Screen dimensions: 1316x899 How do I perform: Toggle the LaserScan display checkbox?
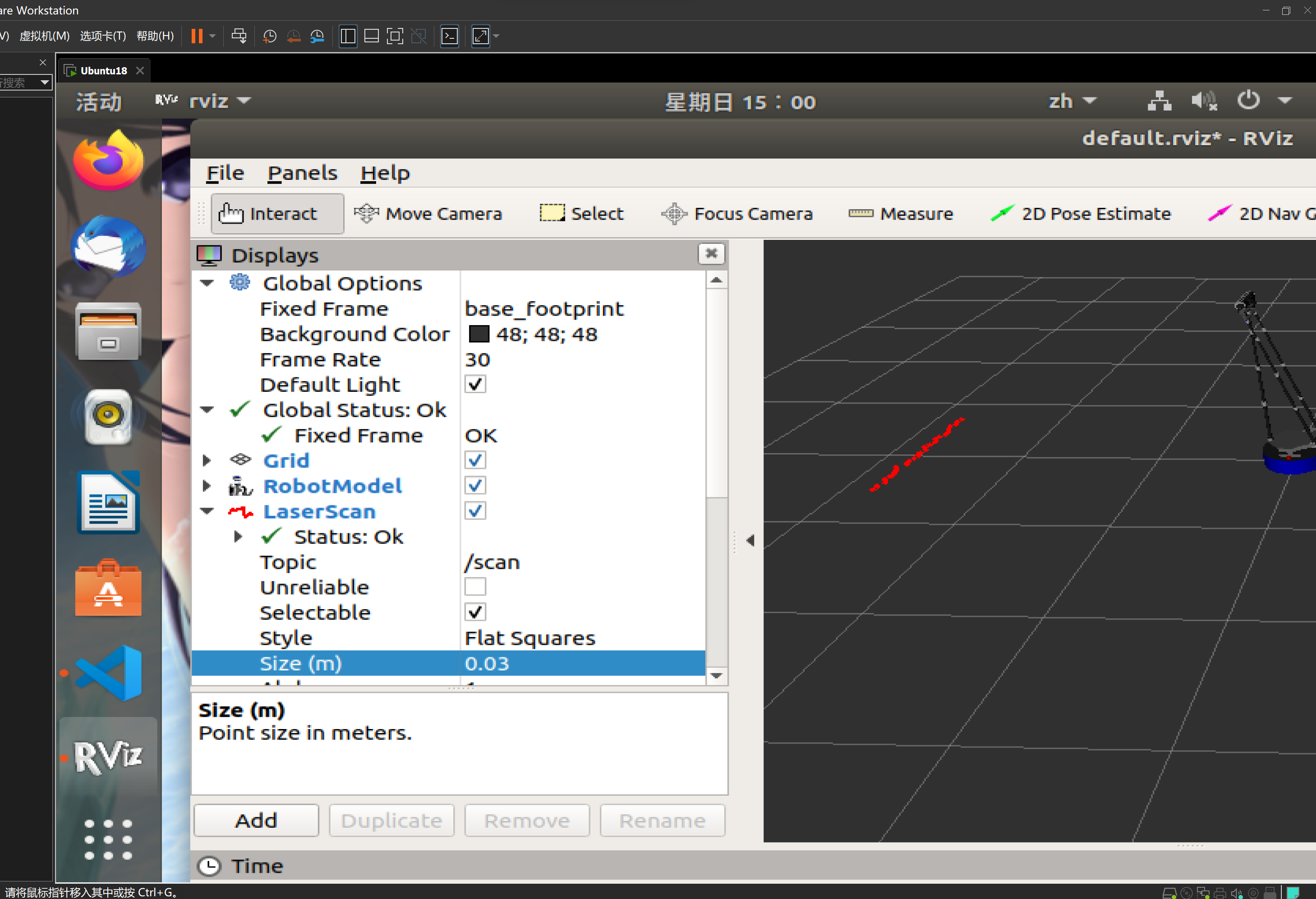[475, 511]
